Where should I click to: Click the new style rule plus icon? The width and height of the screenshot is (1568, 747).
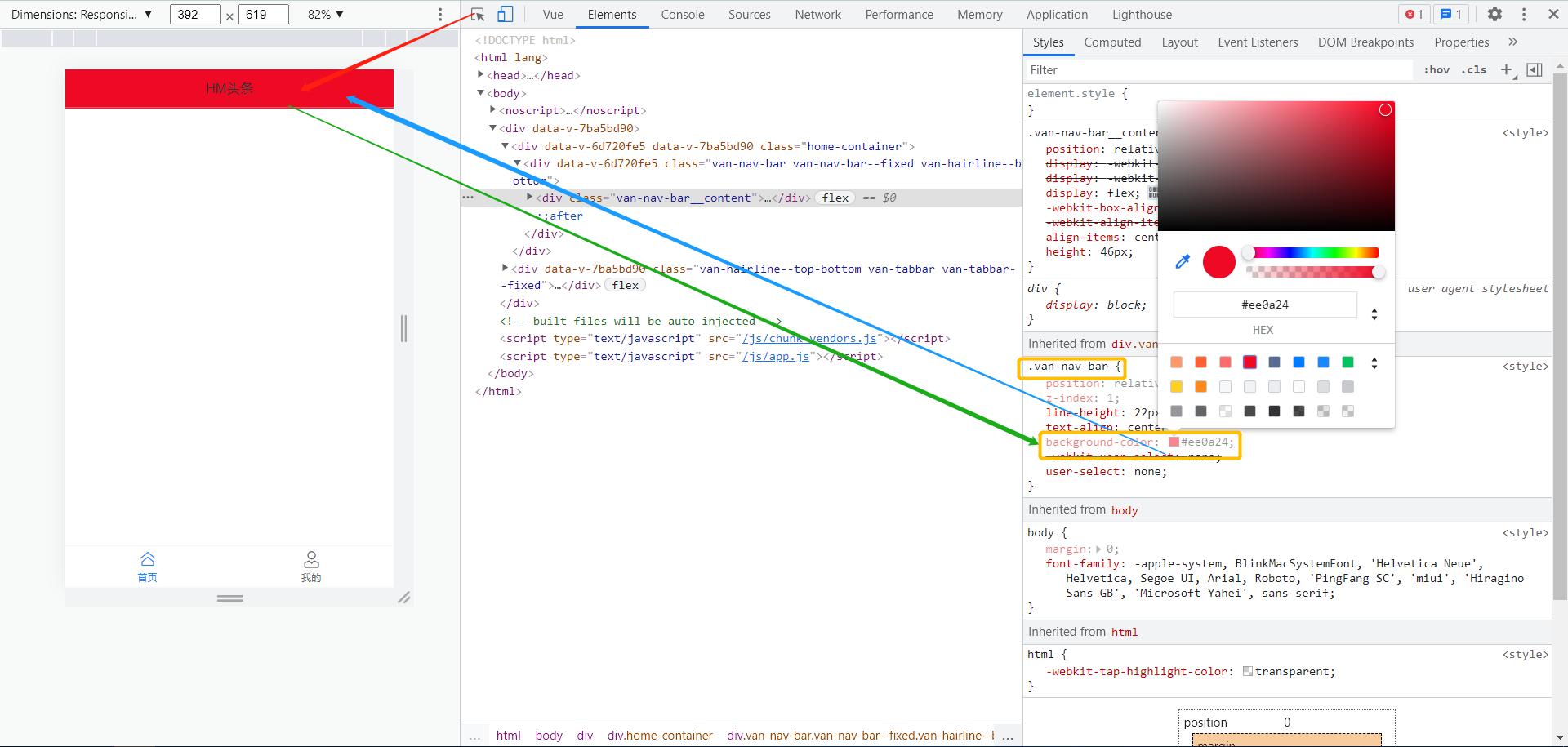(1507, 70)
